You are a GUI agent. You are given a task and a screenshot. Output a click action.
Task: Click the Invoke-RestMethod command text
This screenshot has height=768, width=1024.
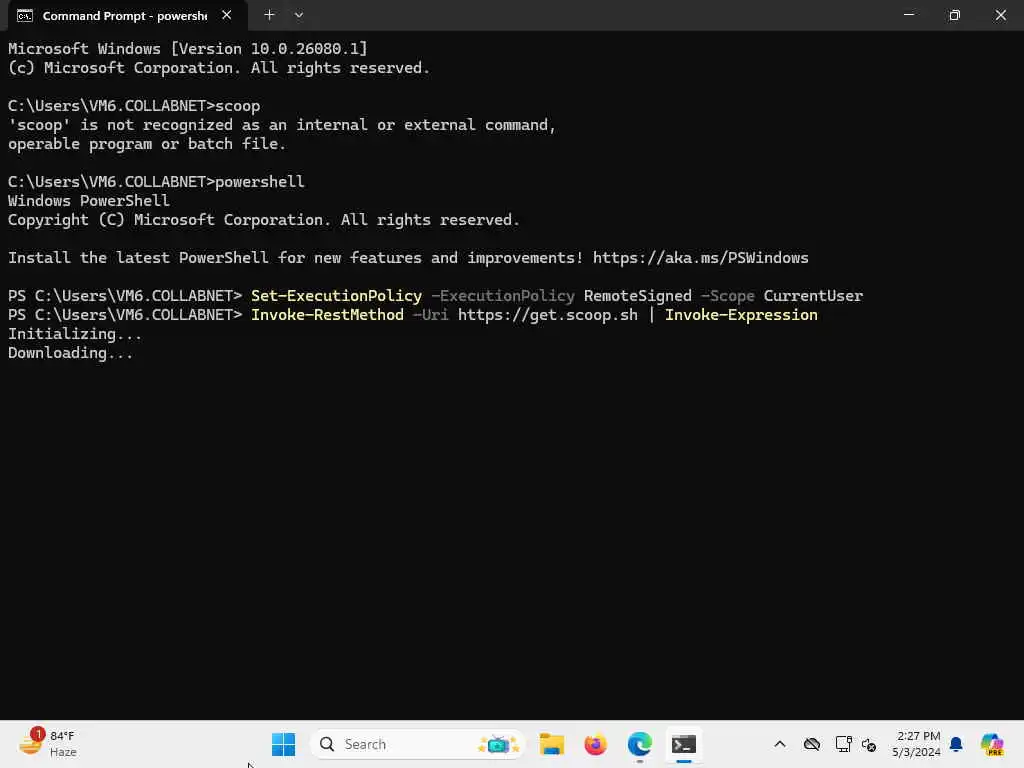click(x=327, y=315)
